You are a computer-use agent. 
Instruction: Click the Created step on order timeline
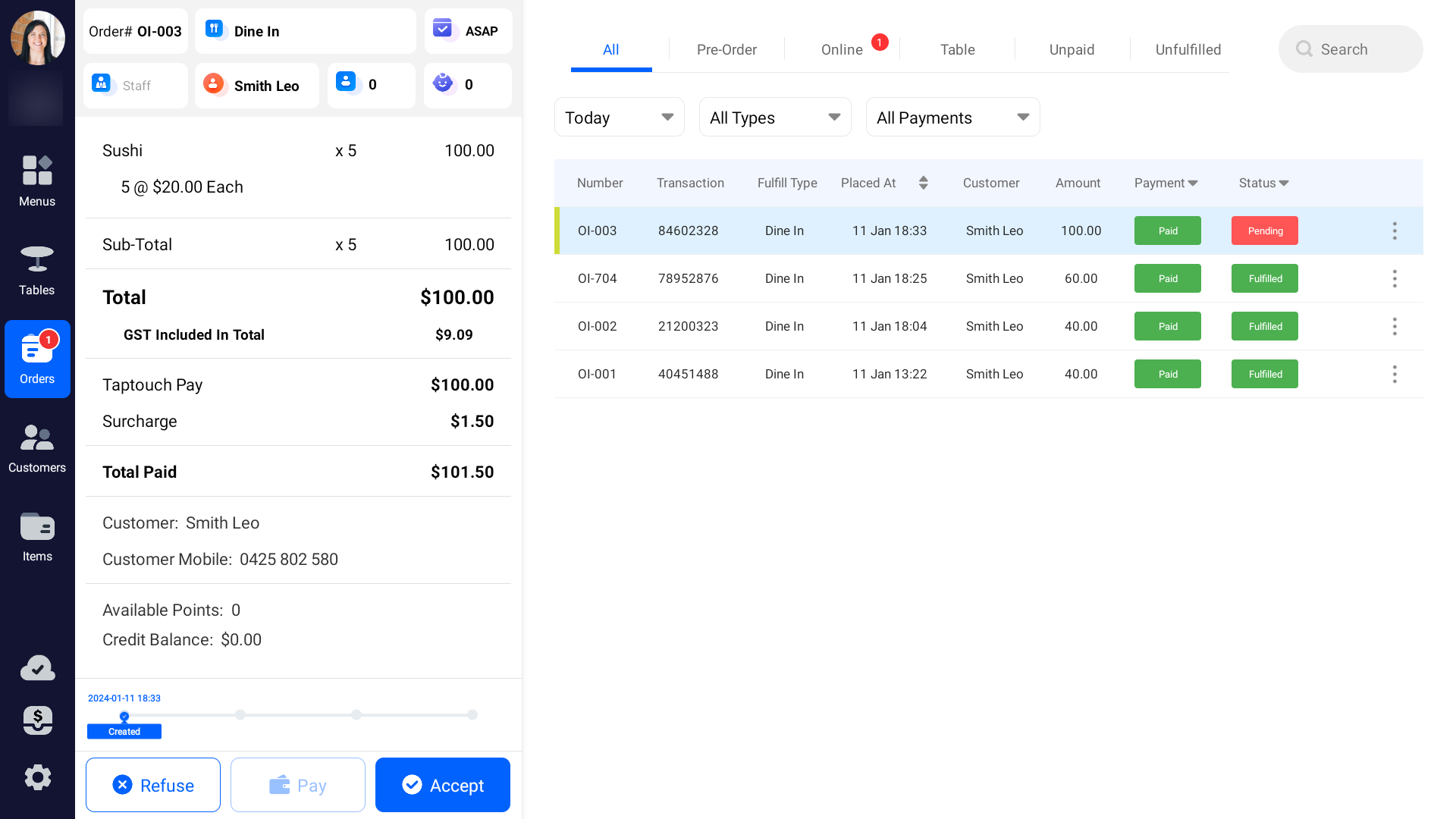124,731
